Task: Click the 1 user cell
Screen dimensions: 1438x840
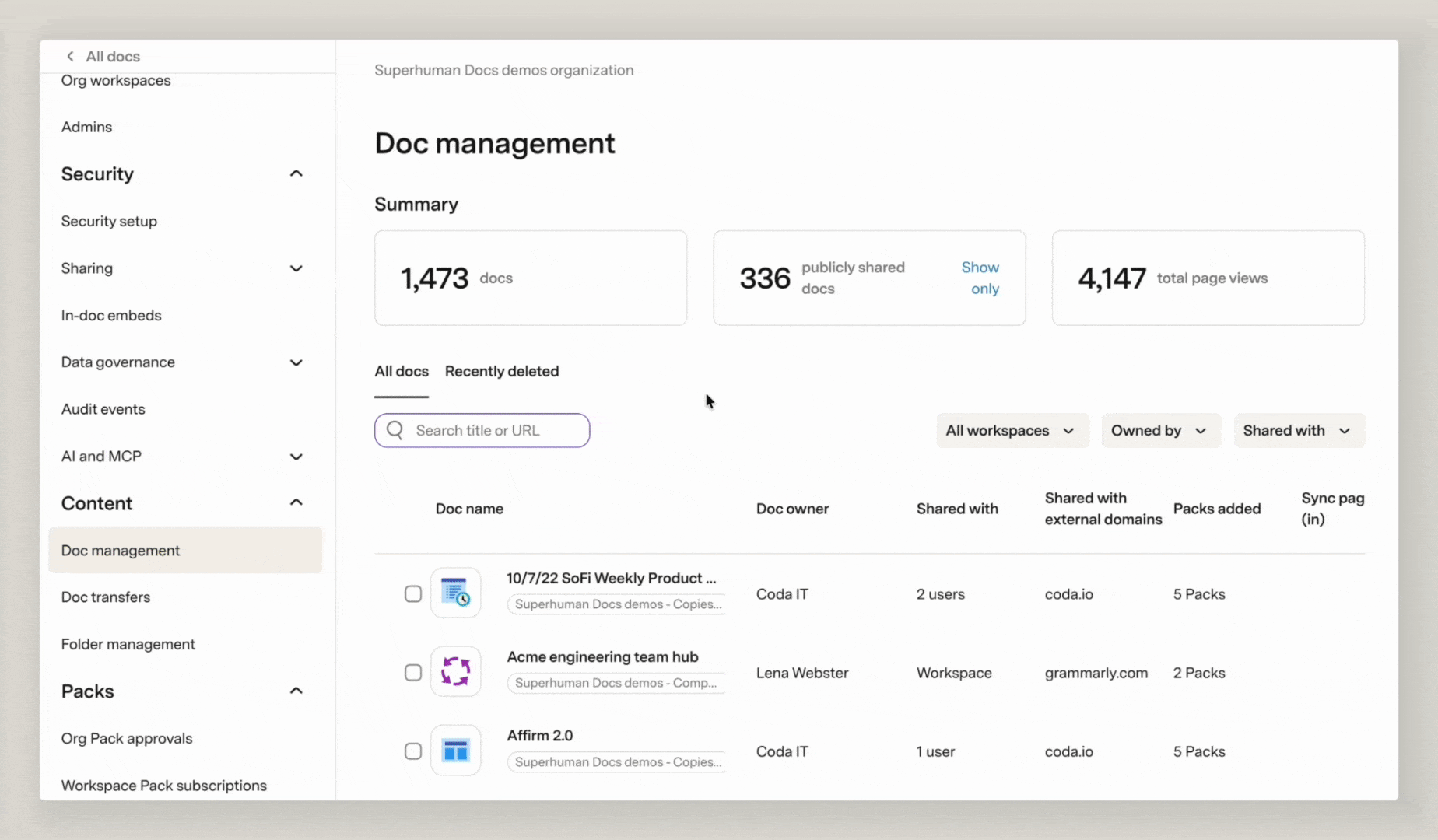Action: tap(935, 751)
